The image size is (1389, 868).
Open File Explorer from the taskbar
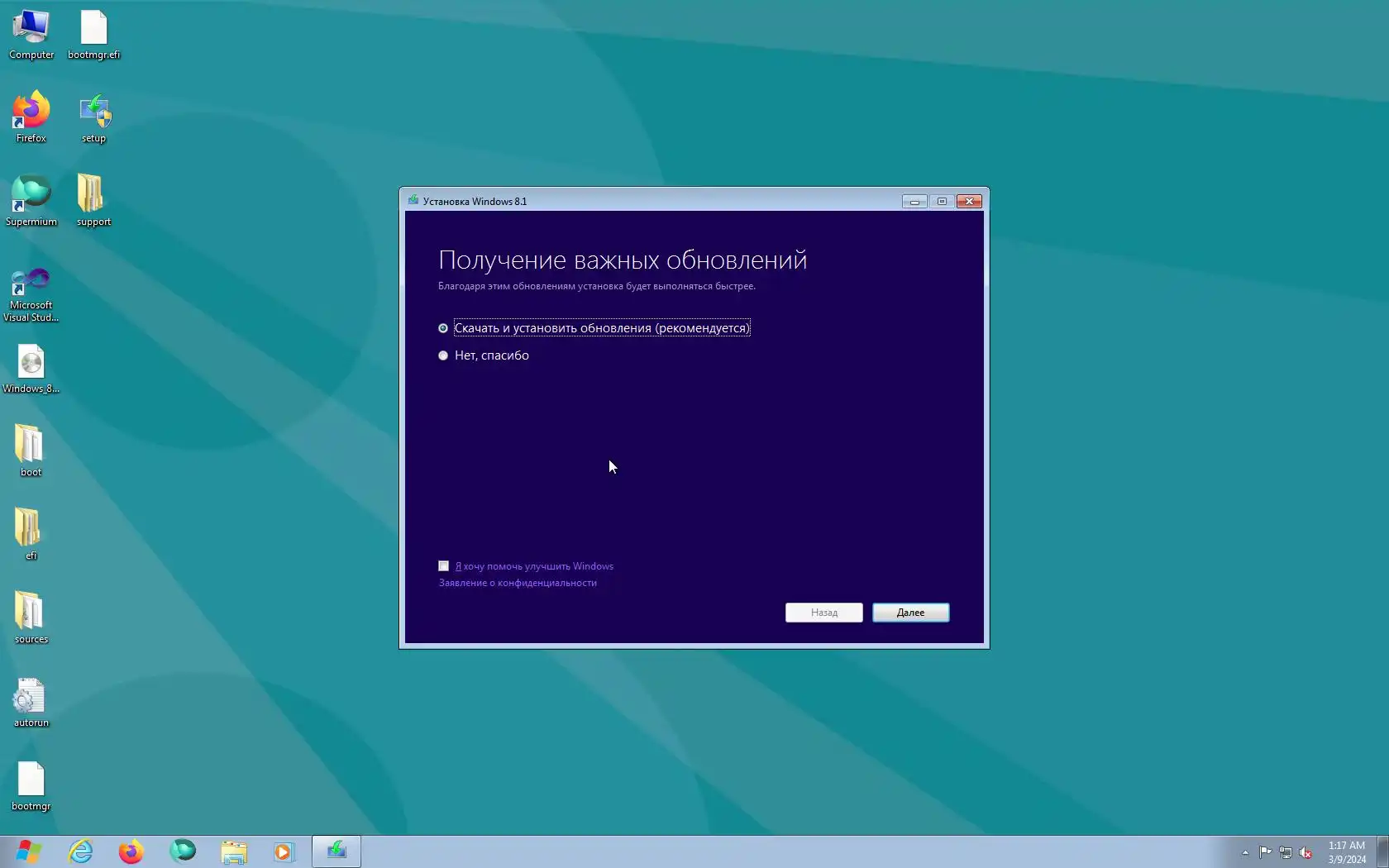pos(234,851)
